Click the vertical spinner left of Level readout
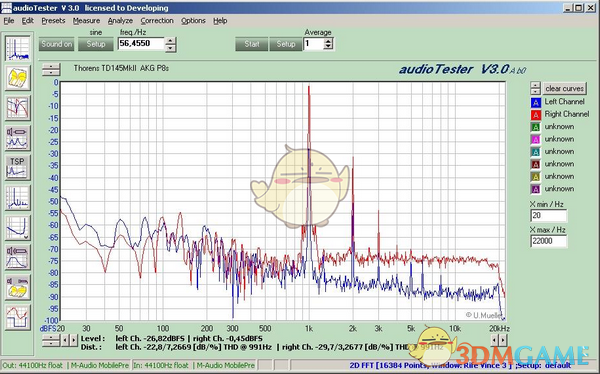The image size is (600, 374). 51,340
